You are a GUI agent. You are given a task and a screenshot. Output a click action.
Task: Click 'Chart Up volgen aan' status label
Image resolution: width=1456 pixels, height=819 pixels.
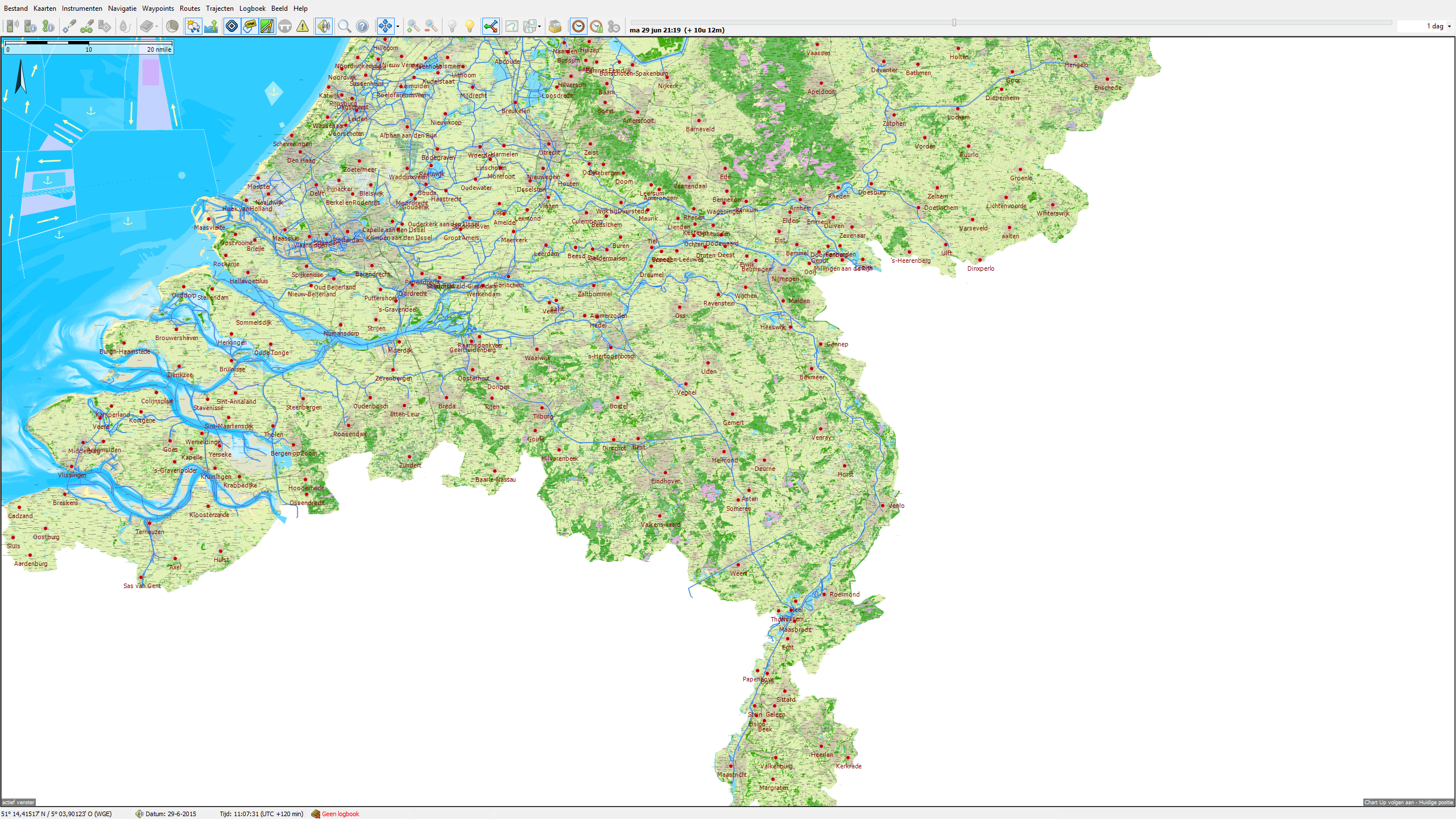[1408, 803]
